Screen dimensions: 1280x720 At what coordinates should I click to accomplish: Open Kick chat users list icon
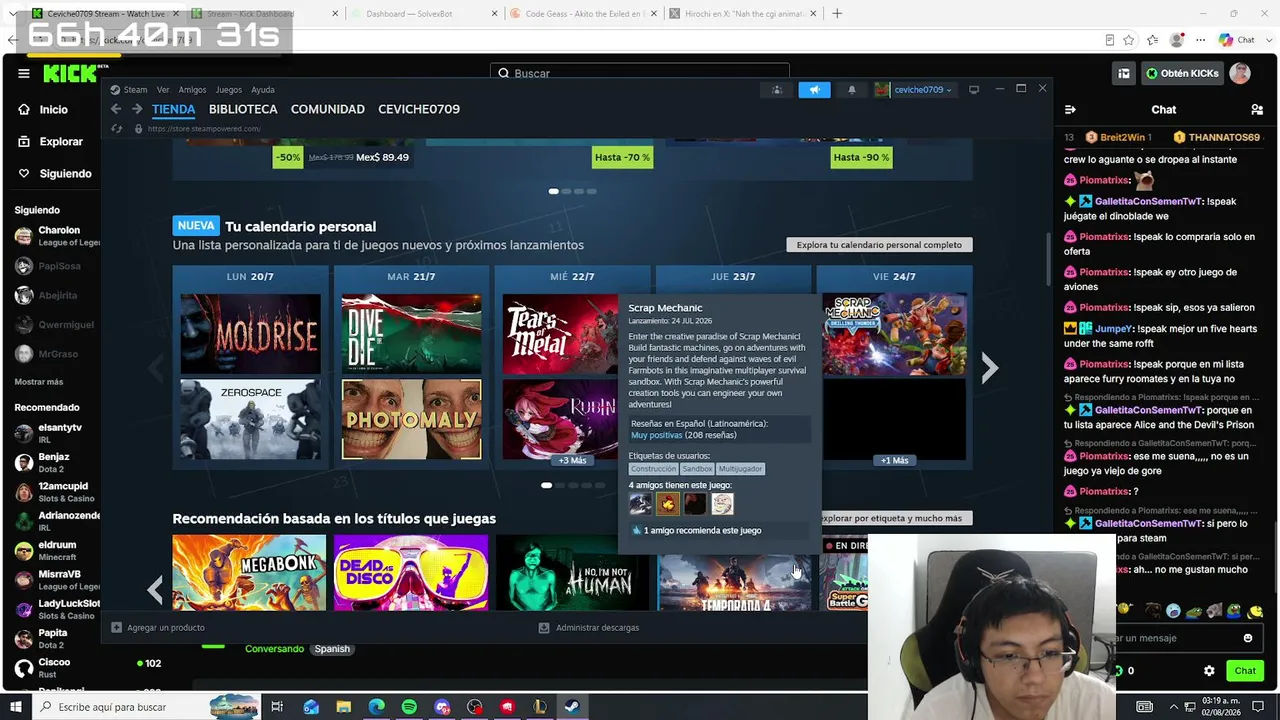coord(1257,110)
